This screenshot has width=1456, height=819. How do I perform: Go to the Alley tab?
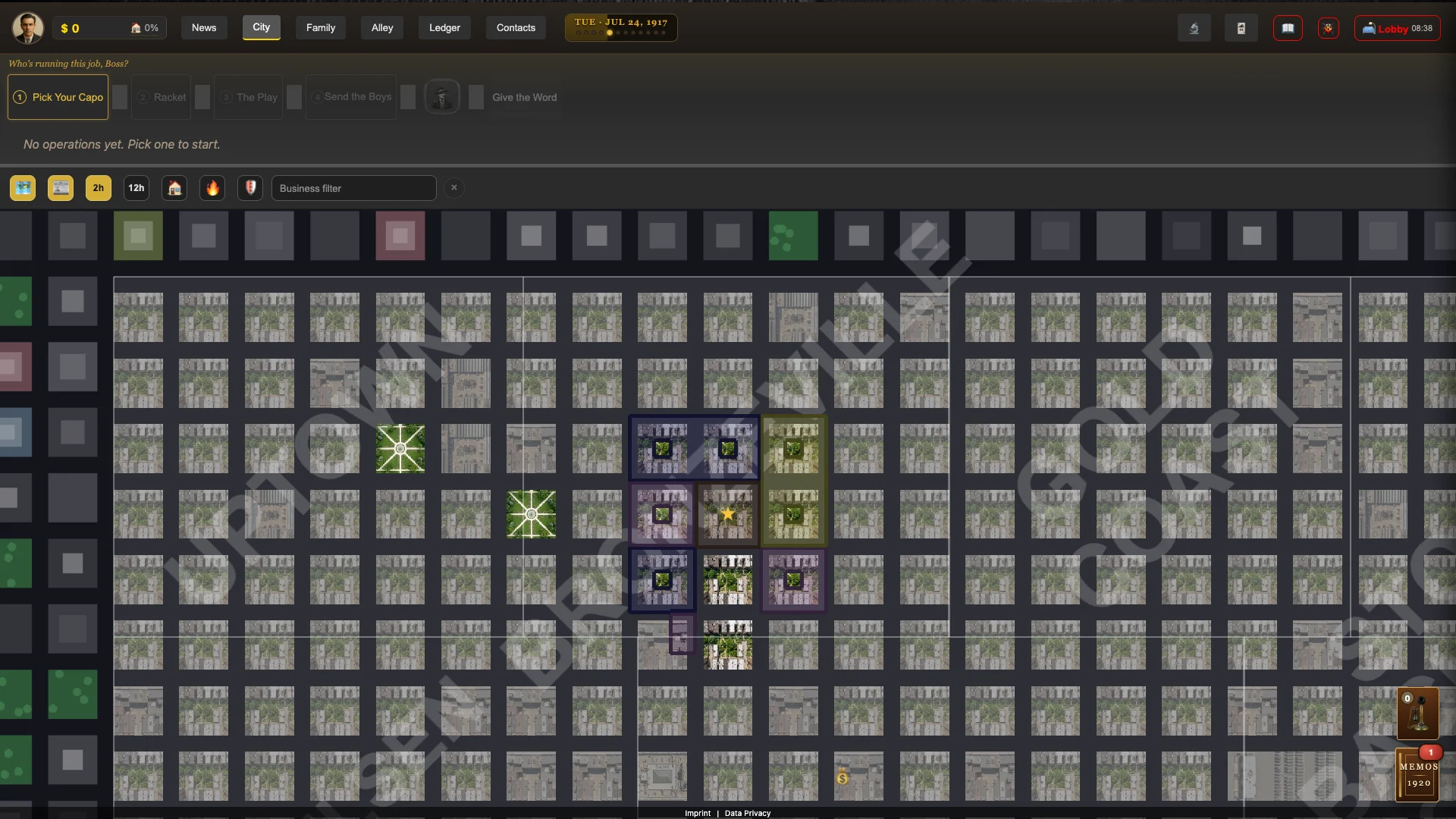[x=382, y=28]
